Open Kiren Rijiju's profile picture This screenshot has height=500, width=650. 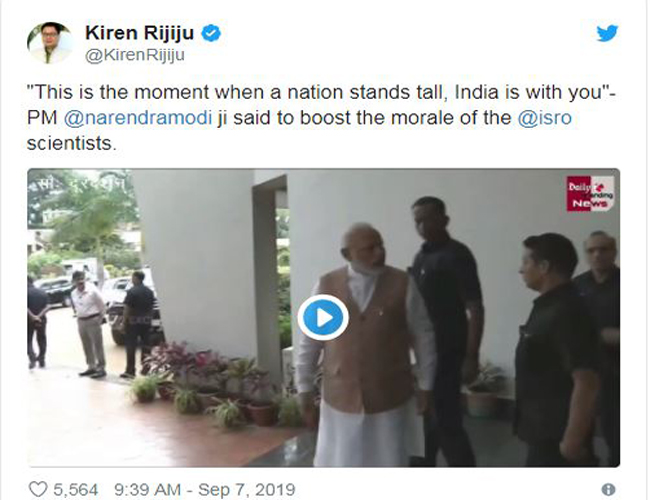50,43
